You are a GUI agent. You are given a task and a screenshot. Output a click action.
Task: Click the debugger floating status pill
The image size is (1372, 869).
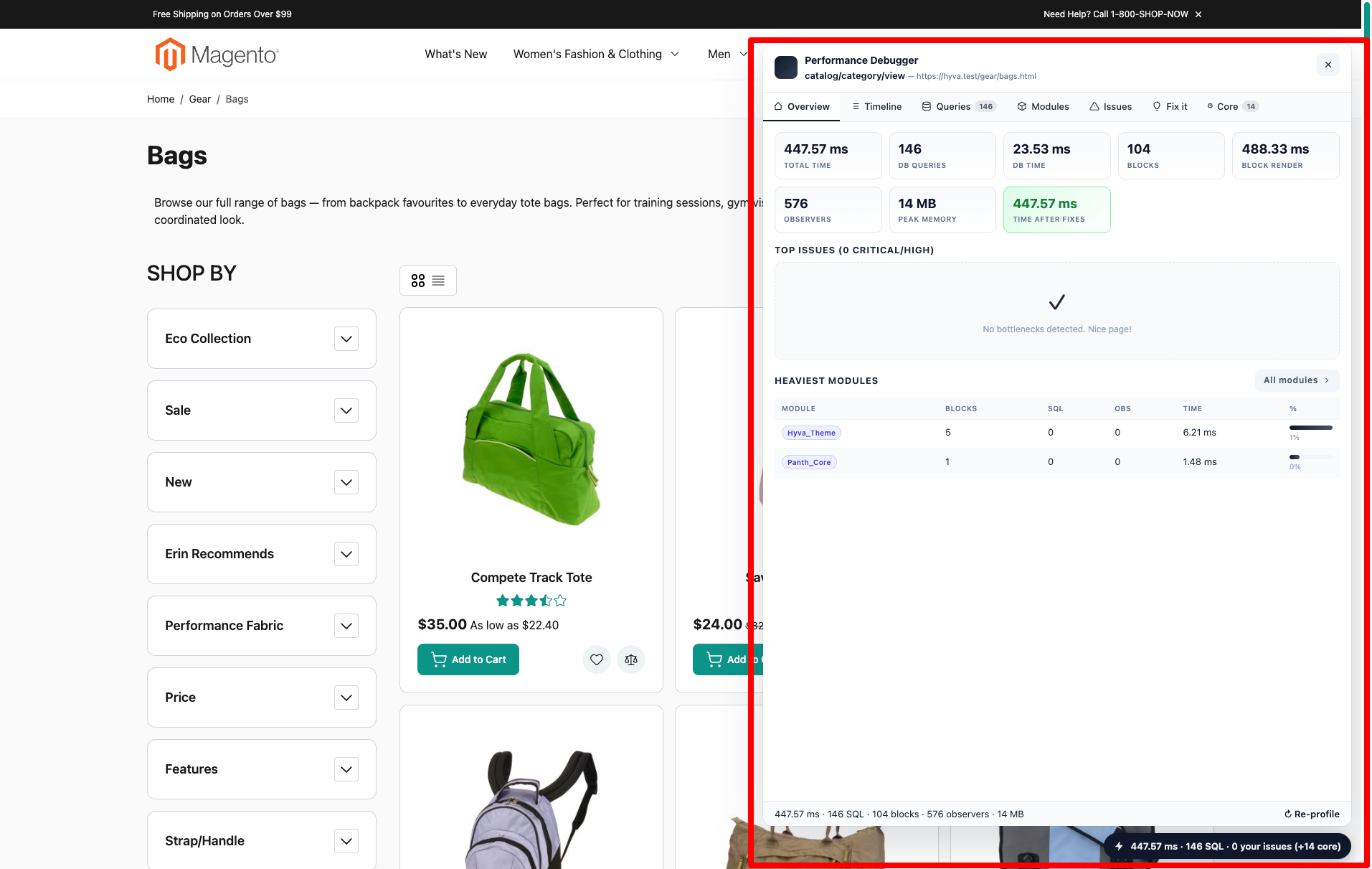coord(1227,846)
